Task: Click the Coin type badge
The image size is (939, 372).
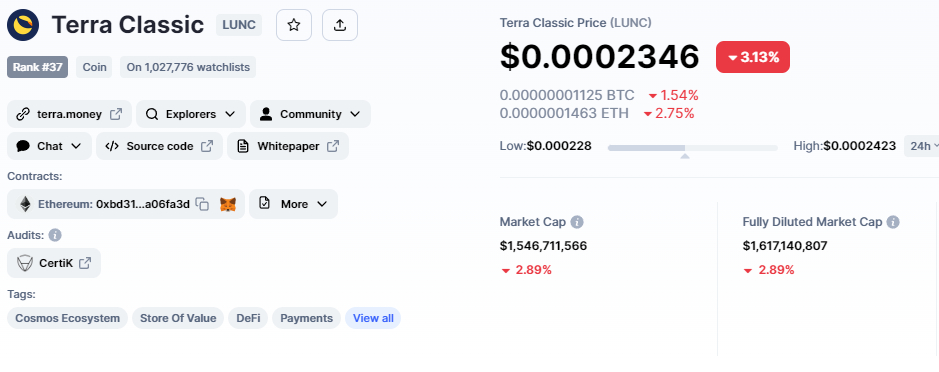Action: 94,67
